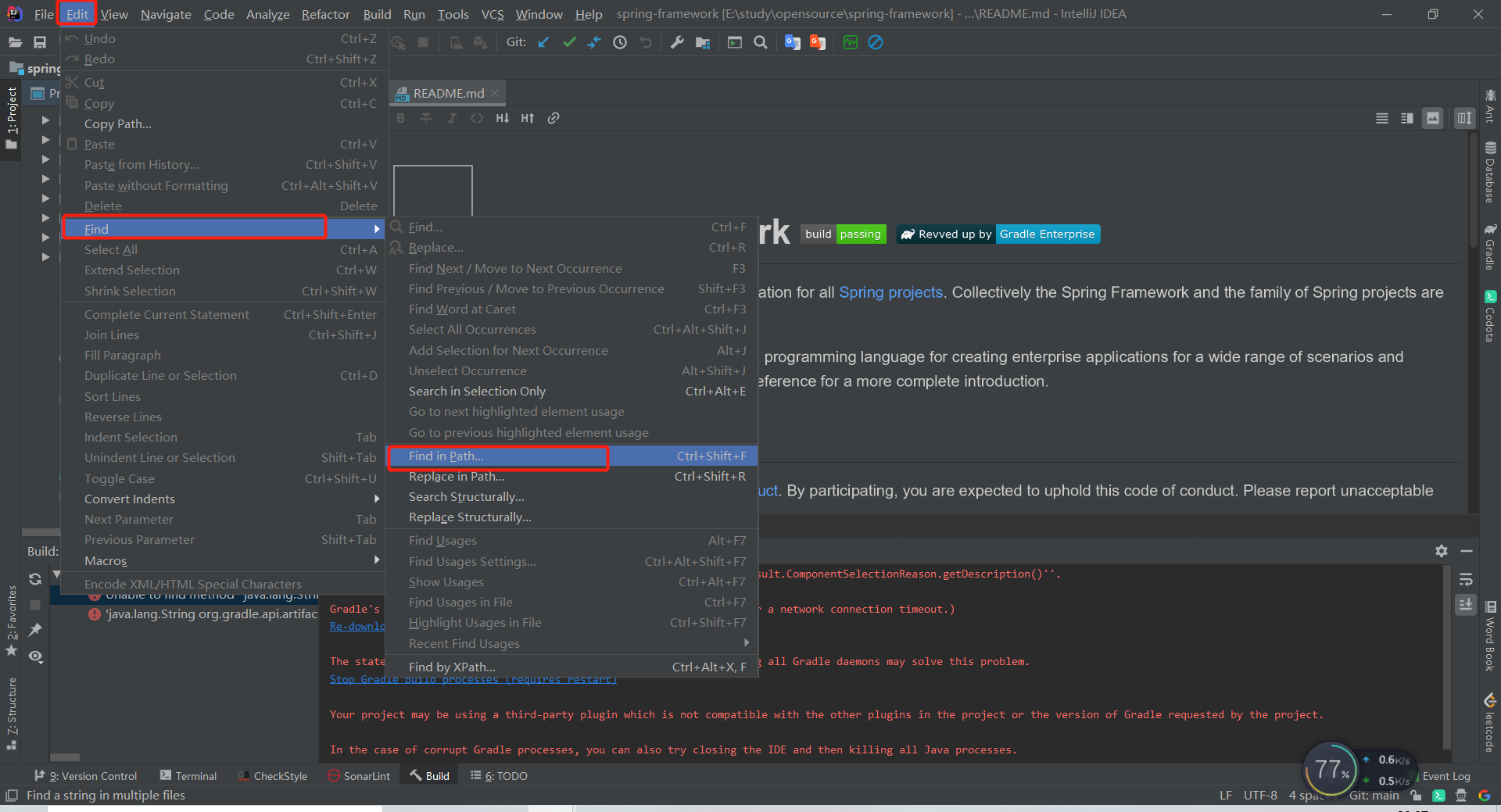The width and height of the screenshot is (1501, 812).
Task: Click the Search Everywhere magnifier icon
Action: pyautogui.click(x=761, y=42)
